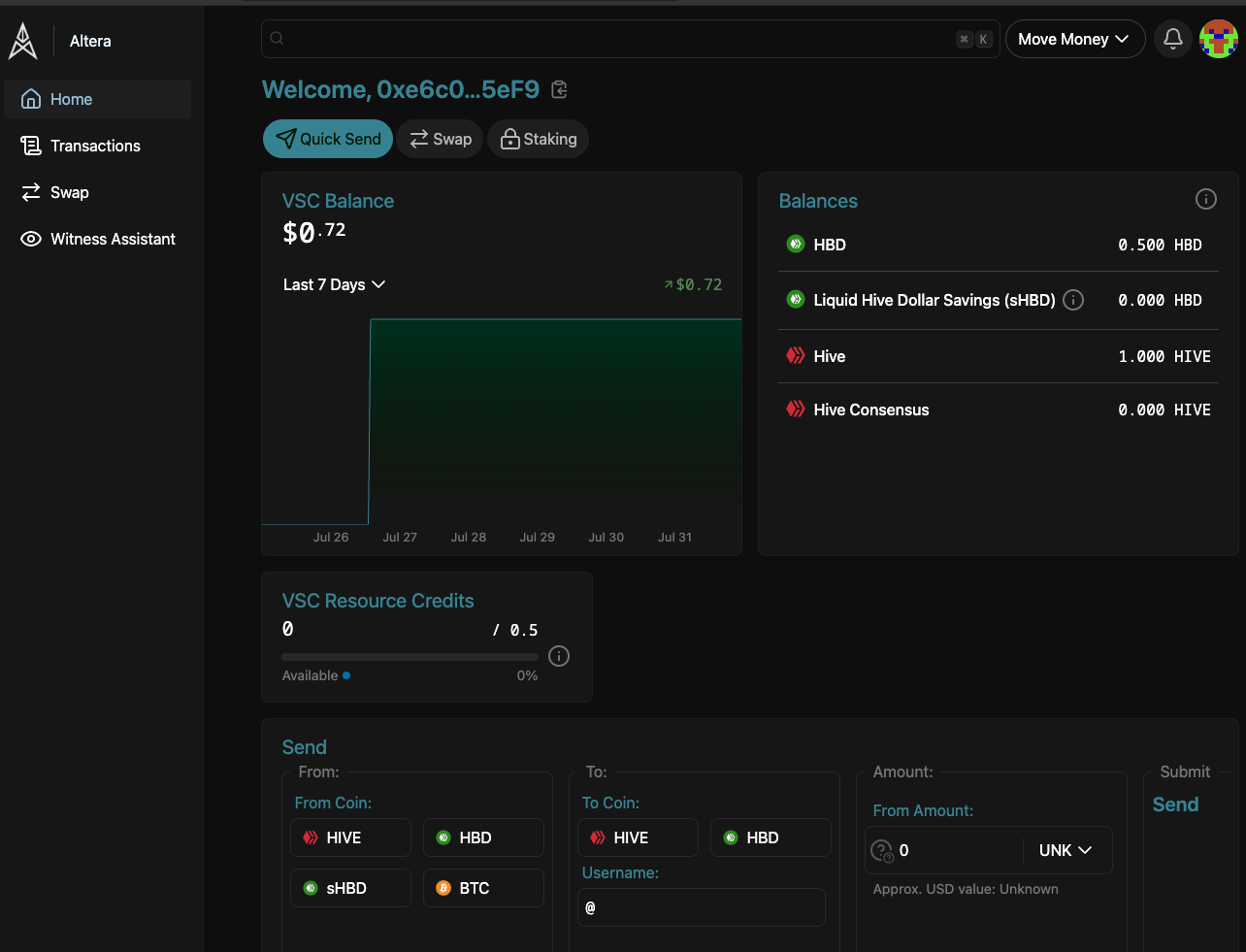This screenshot has height=952, width=1246.
Task: Click the question-mark icon in amount field
Action: coord(881,851)
